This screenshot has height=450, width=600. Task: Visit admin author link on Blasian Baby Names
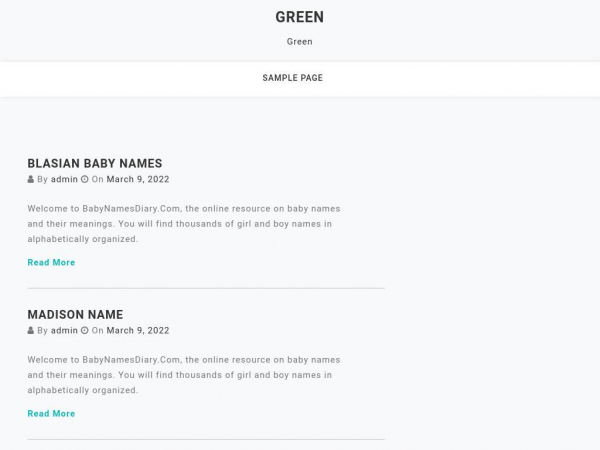[64, 180]
